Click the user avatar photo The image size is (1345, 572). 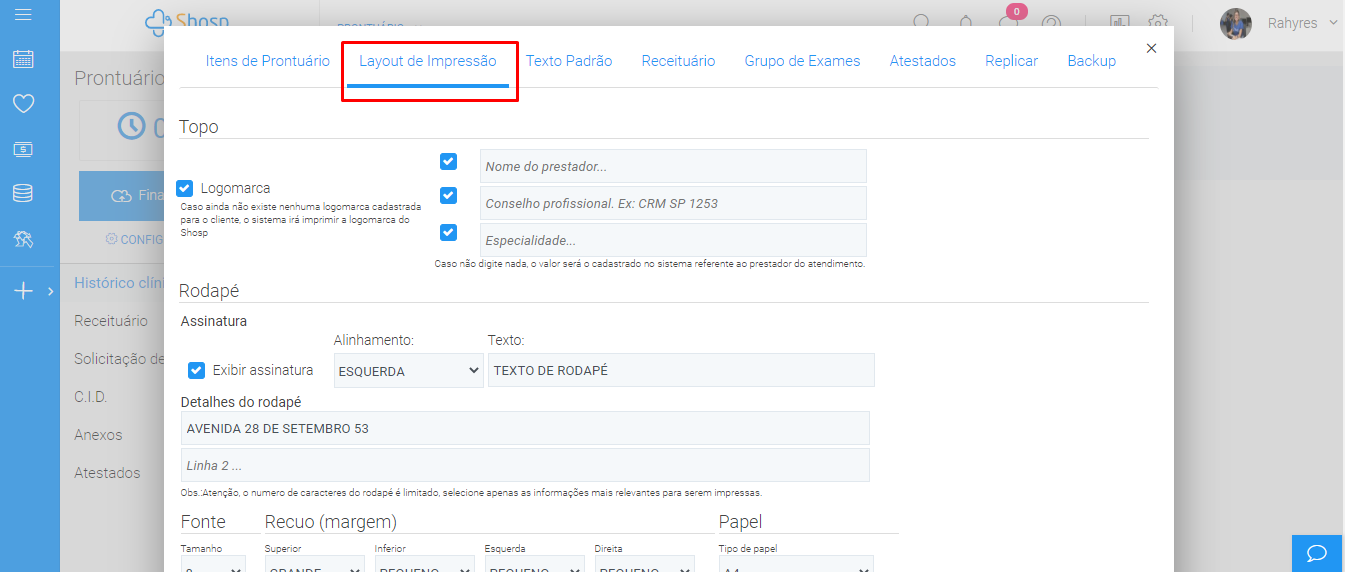[1236, 23]
